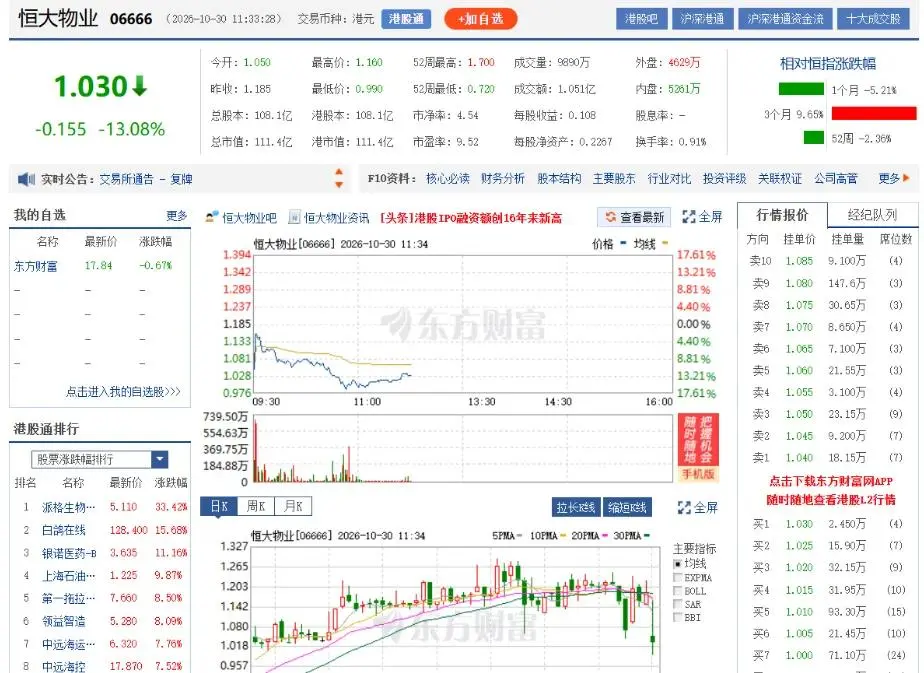Screen dimensions: 924x673
Task: Click the green 1个月 performance bar
Action: pyautogui.click(x=801, y=89)
